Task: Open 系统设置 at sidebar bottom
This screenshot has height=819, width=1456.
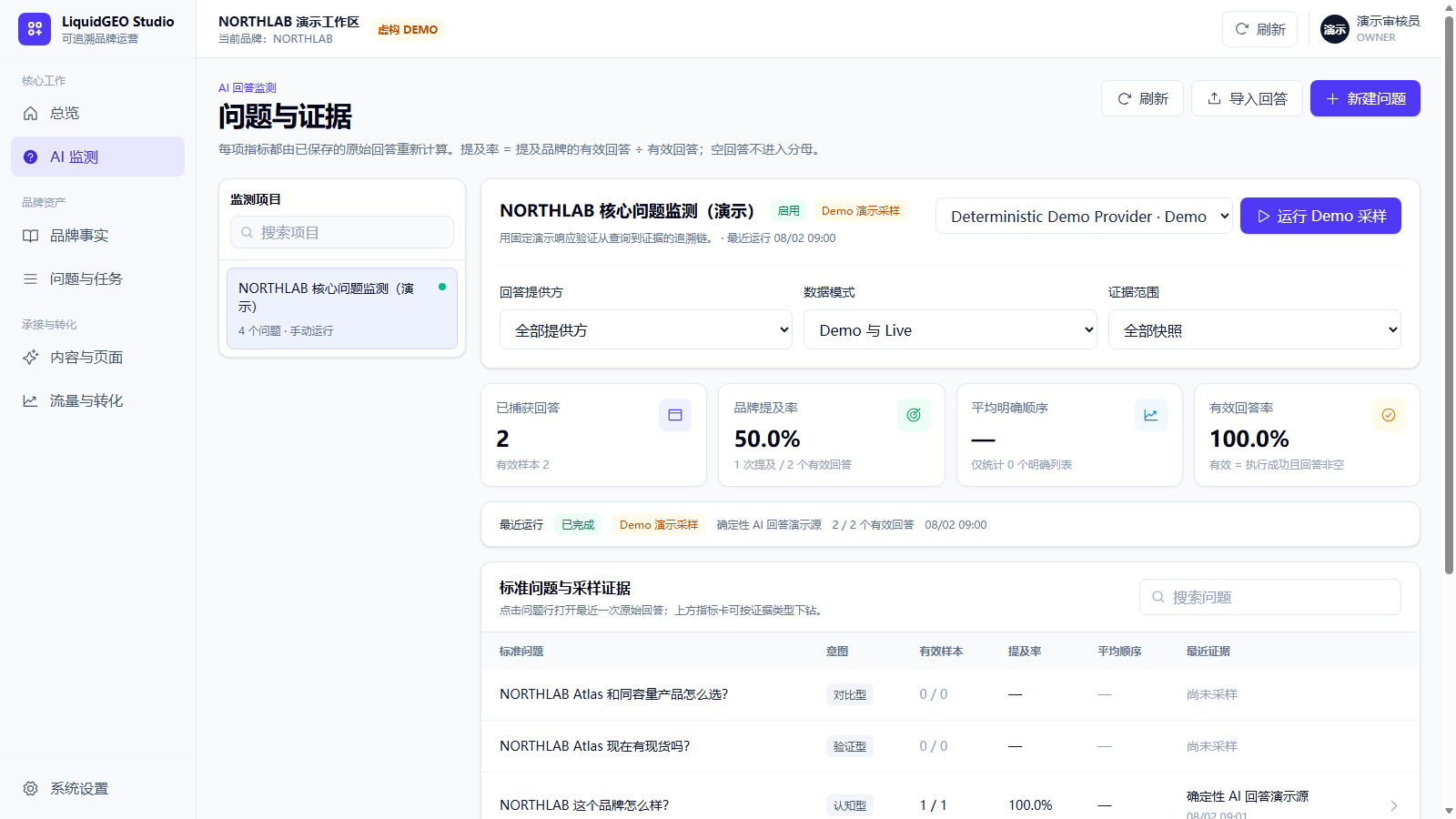Action: 97,788
